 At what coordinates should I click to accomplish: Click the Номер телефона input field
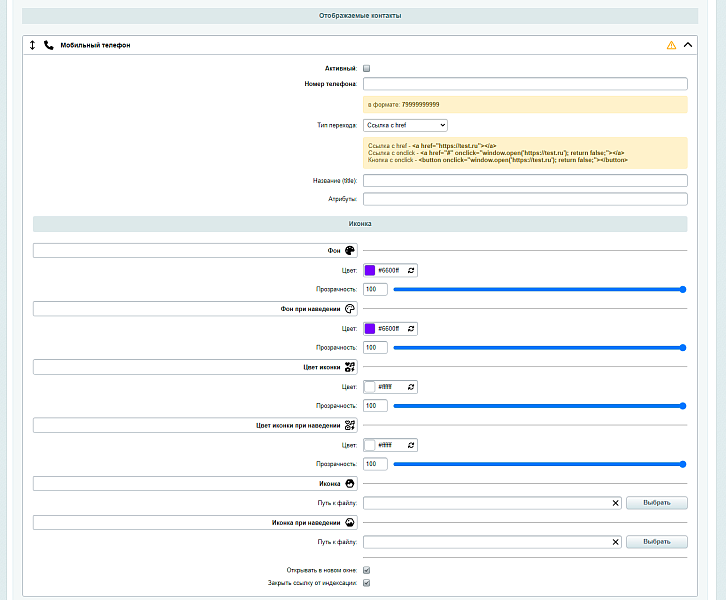[525, 84]
